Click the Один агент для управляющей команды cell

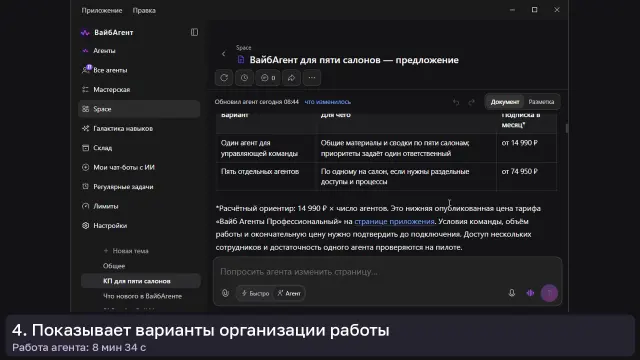(266, 148)
